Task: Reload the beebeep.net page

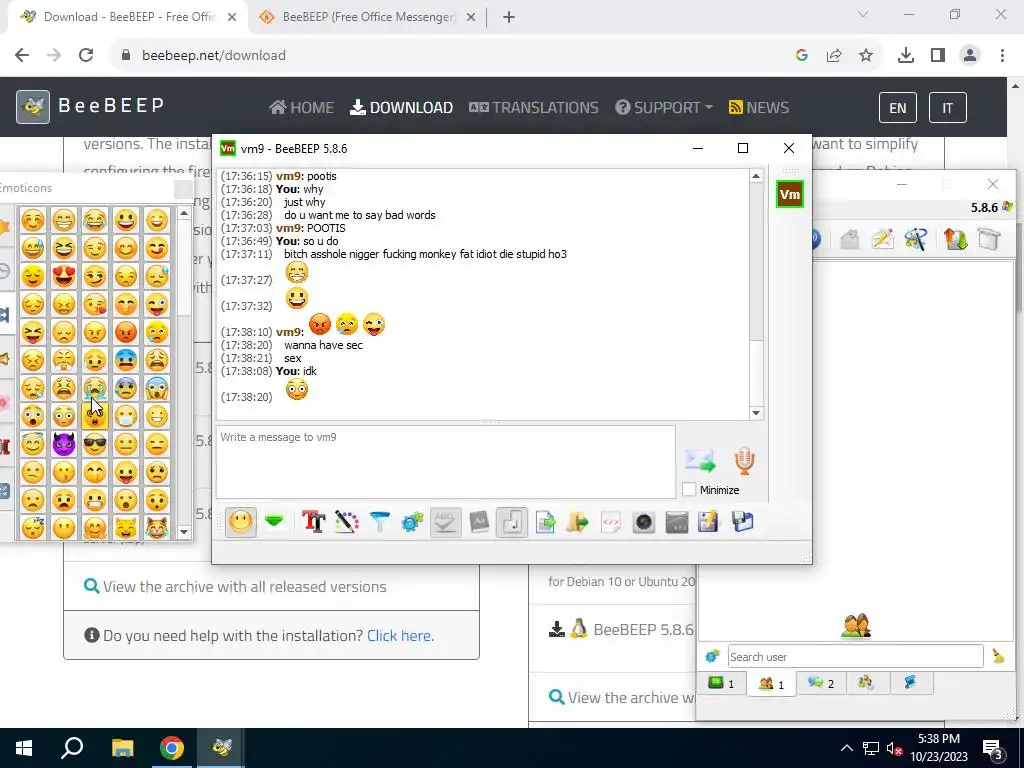Action: point(86,56)
